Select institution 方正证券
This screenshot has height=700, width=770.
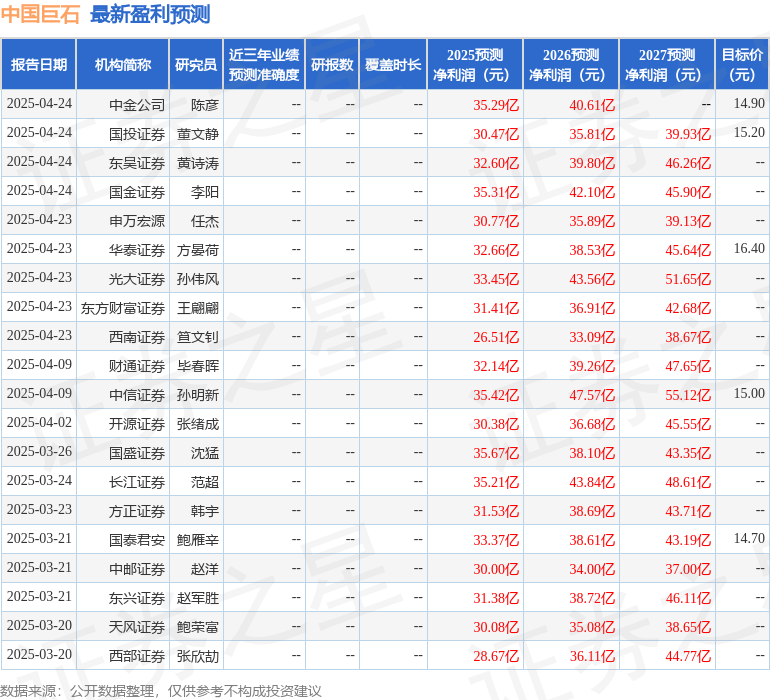(137, 511)
